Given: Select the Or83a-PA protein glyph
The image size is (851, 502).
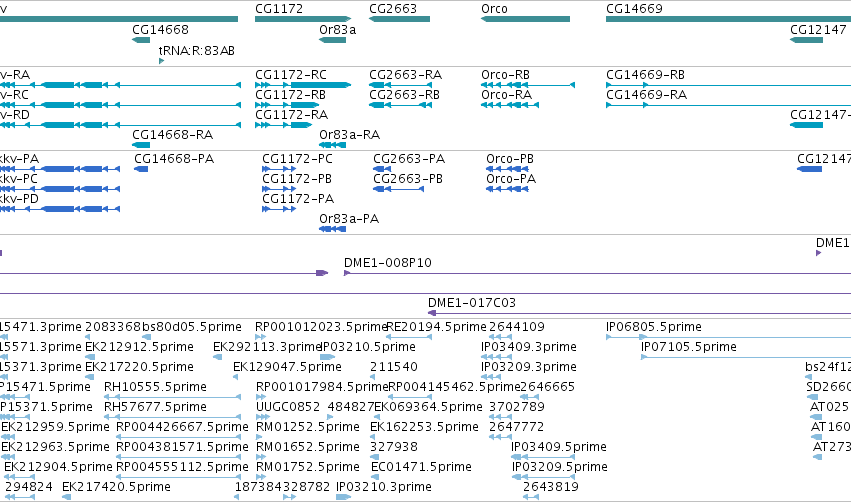Looking at the screenshot, I should click(332, 229).
